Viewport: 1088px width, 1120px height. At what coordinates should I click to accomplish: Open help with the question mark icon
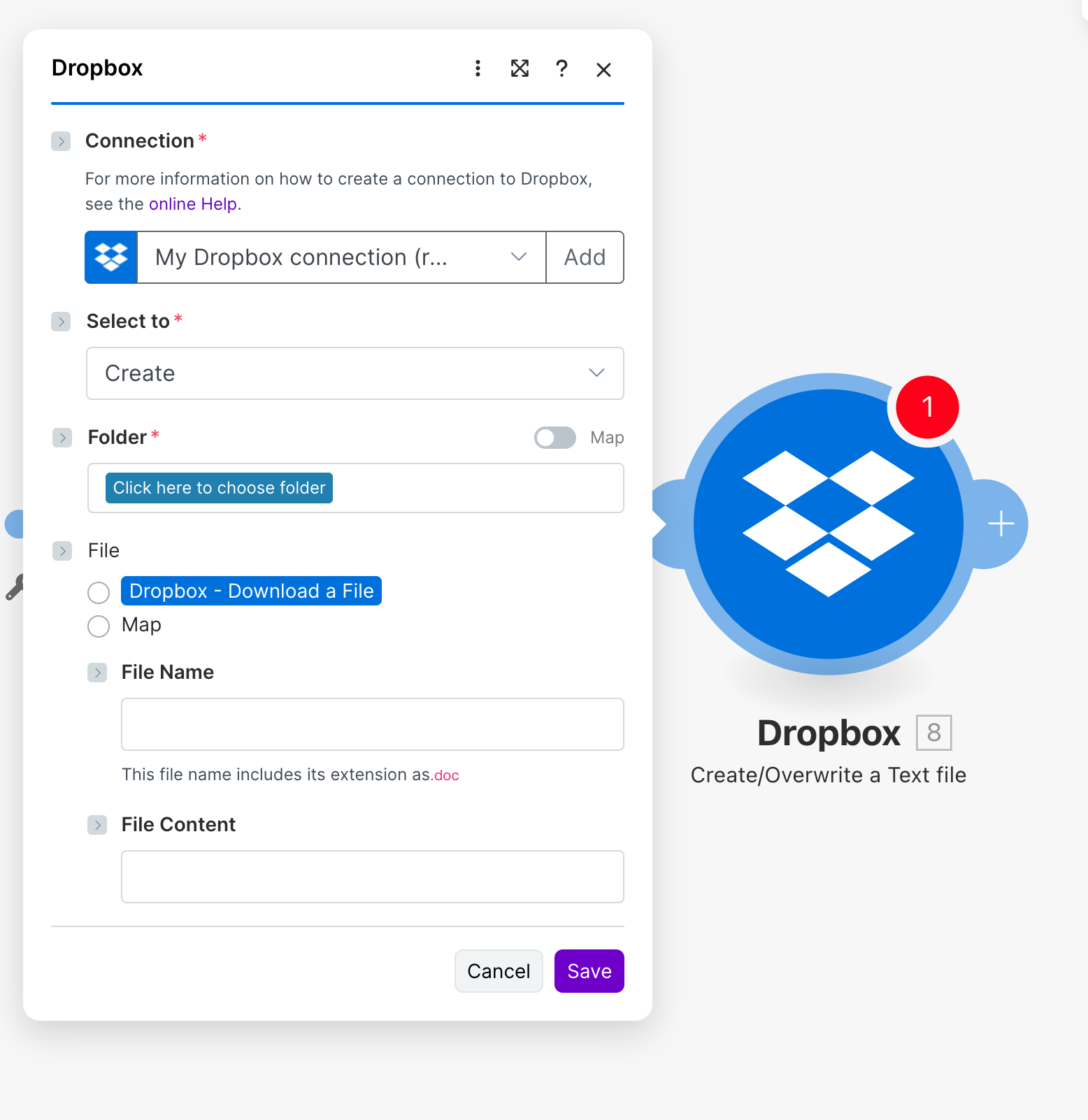coord(561,69)
